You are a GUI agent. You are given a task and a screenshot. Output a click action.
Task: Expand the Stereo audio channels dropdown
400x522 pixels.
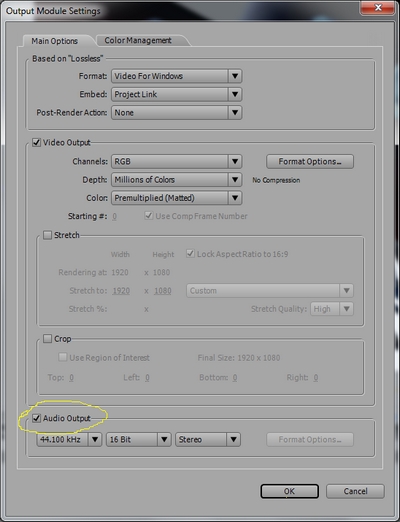click(208, 440)
